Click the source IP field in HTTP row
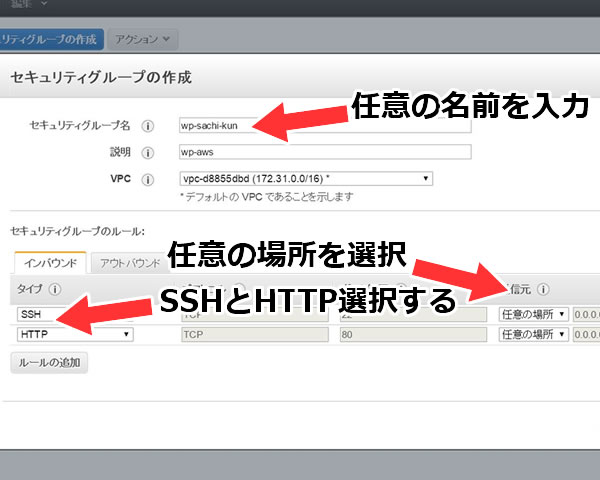 [x=586, y=335]
